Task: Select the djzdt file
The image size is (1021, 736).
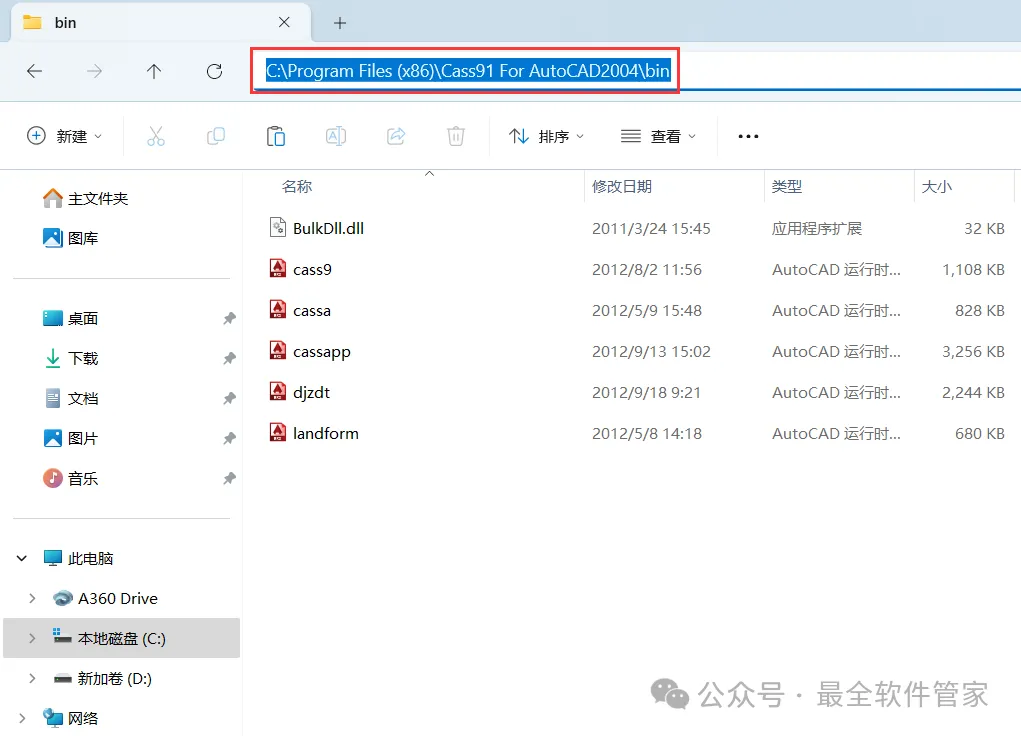Action: 637,392
